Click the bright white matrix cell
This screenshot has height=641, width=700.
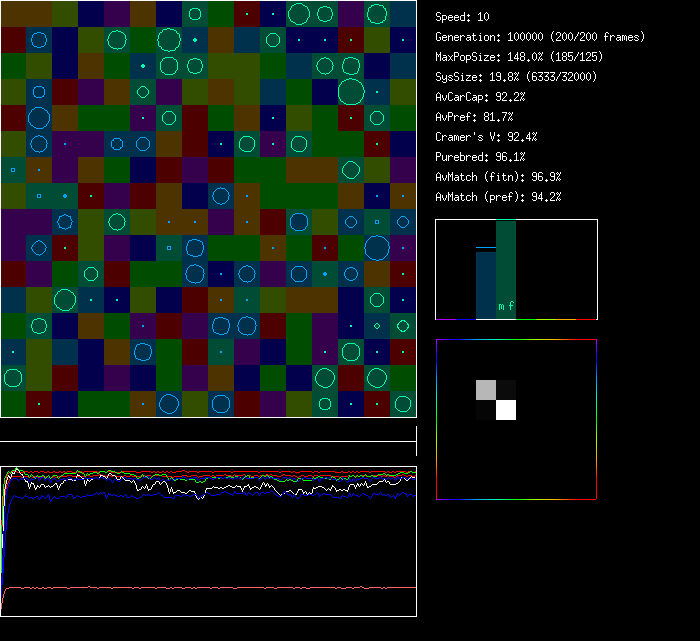click(x=506, y=410)
